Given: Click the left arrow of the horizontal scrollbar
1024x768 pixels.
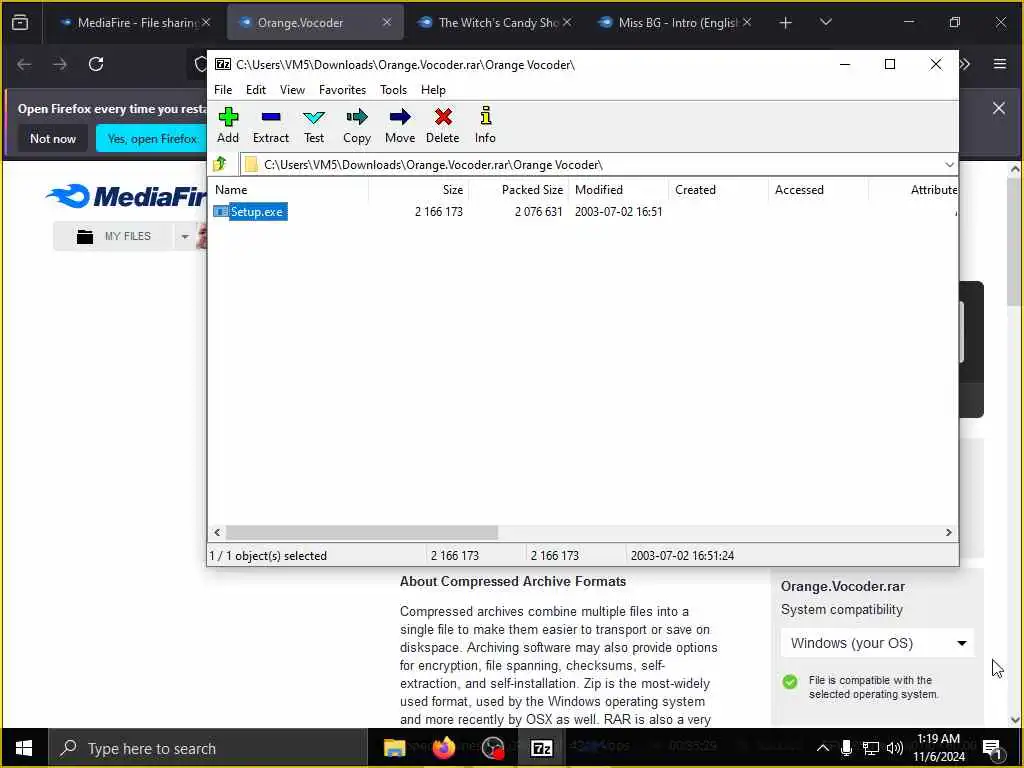Looking at the screenshot, I should coord(217,532).
